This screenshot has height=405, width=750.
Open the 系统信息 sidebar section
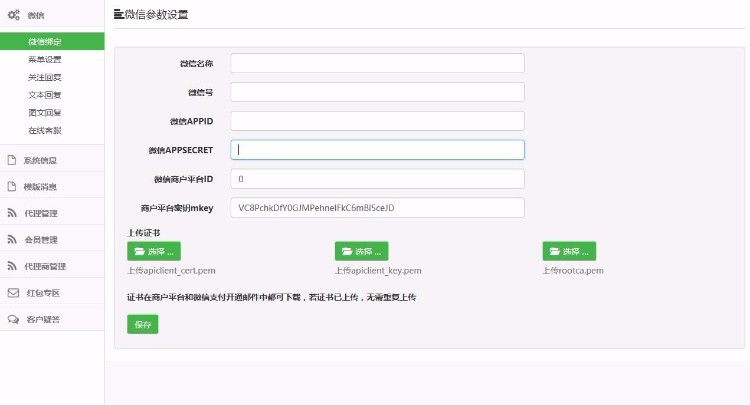(x=52, y=160)
